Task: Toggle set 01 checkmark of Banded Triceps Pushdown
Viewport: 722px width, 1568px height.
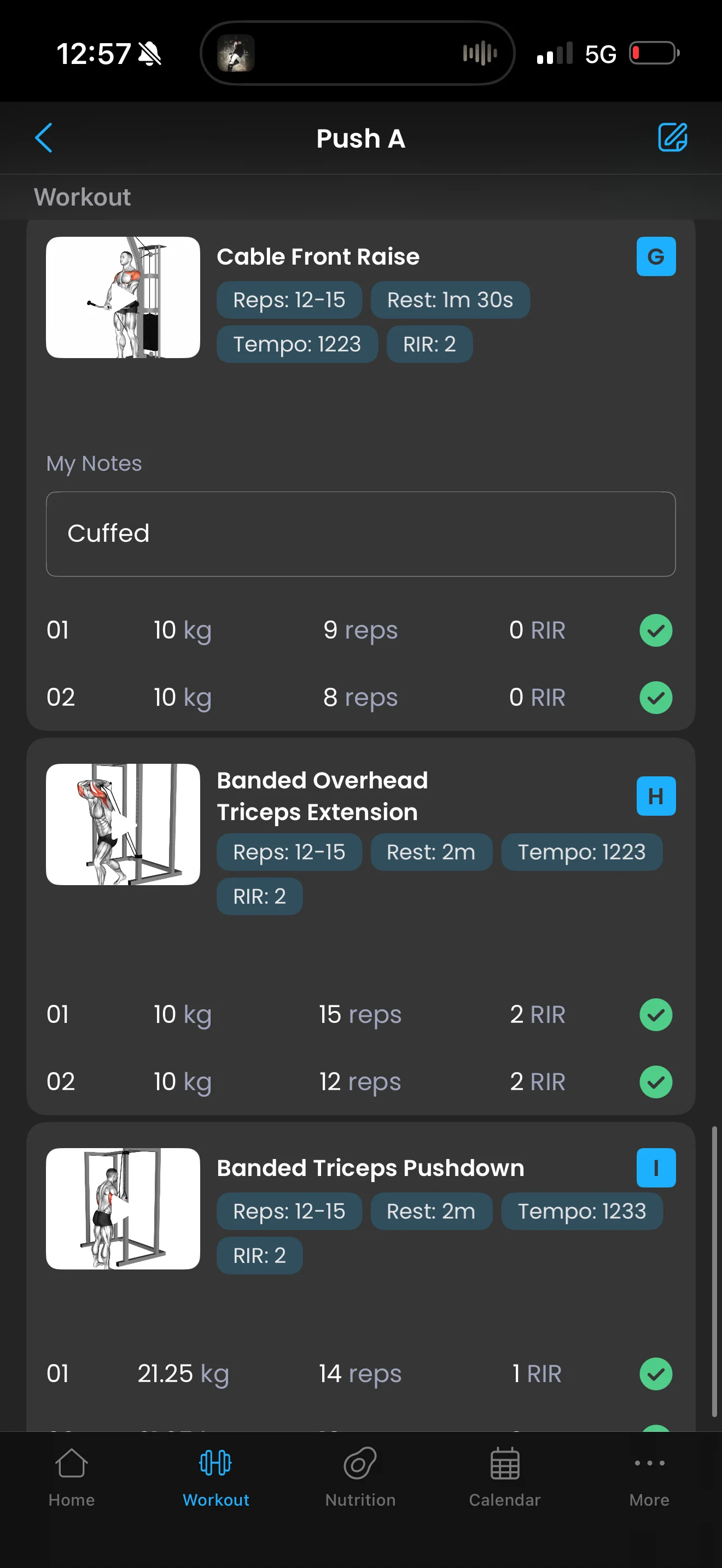Action: coord(656,1374)
